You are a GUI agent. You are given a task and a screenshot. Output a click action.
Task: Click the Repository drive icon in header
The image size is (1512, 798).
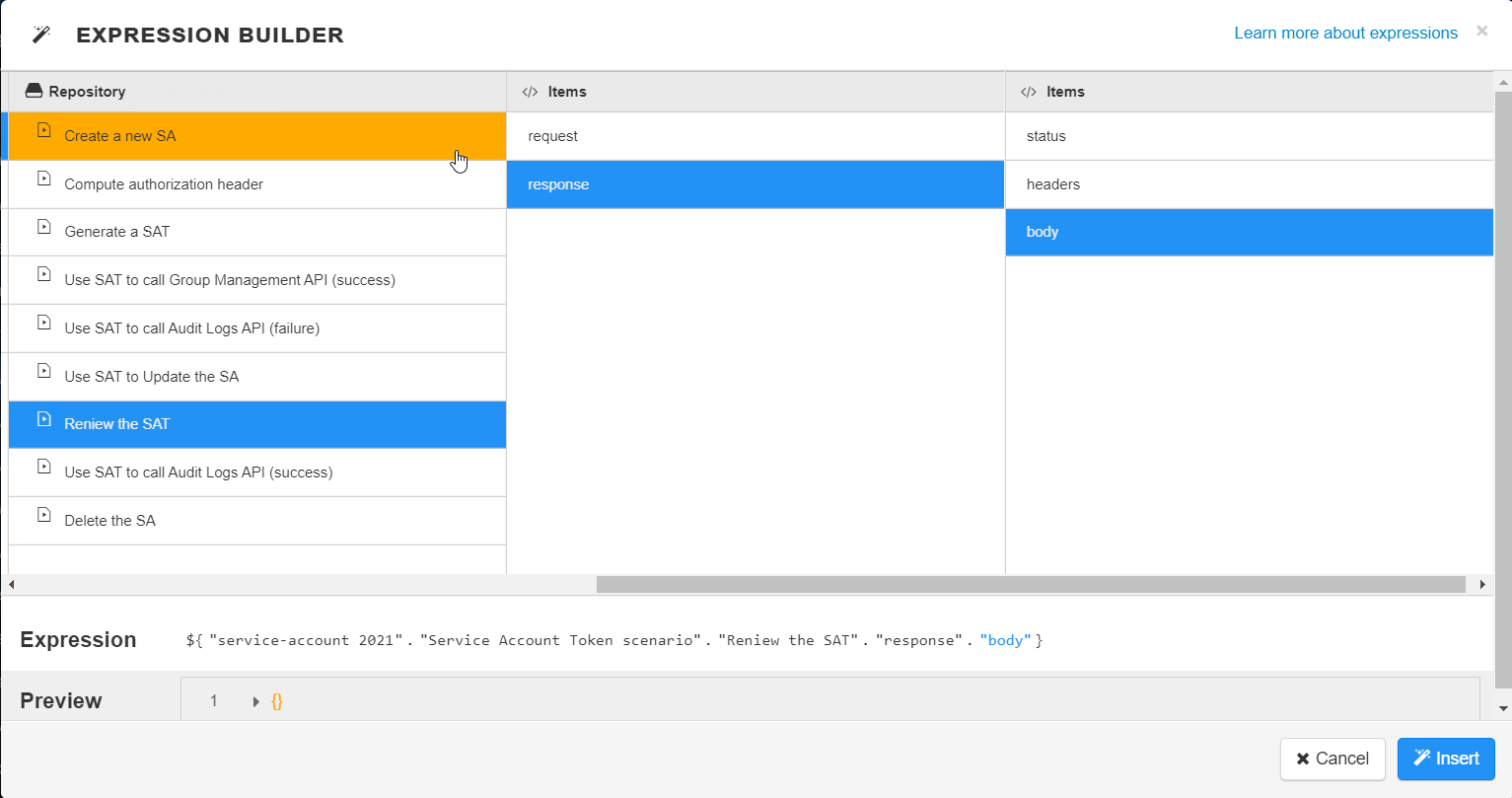34,91
